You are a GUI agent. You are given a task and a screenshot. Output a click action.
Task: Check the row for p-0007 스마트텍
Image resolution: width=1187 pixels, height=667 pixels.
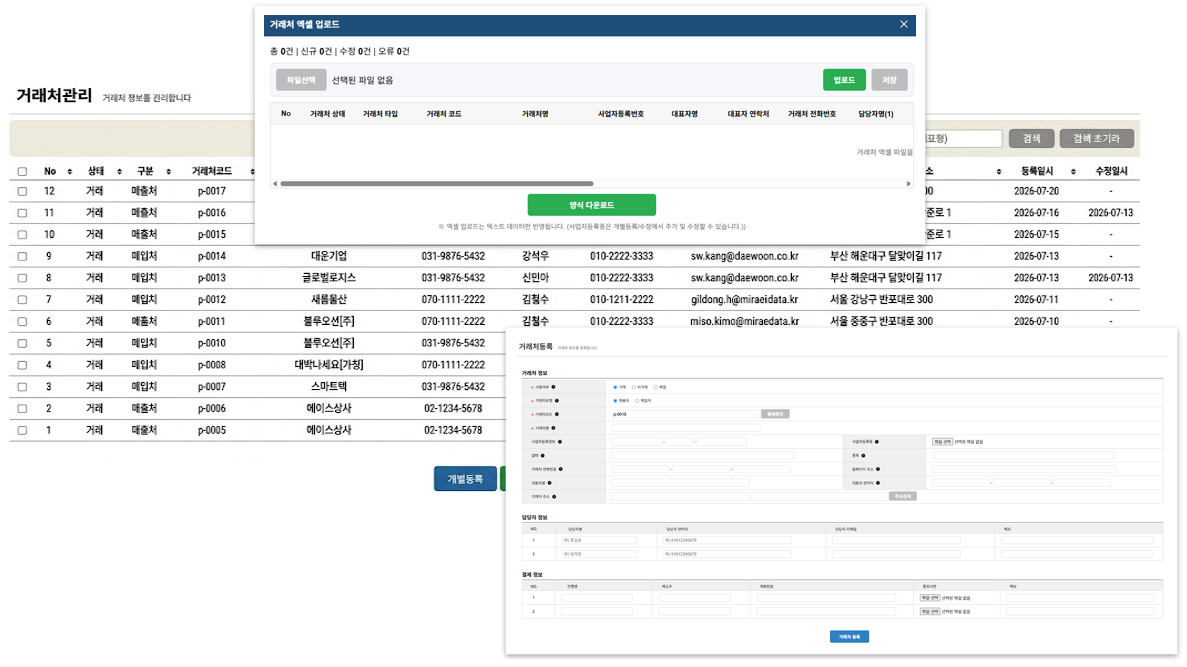point(22,387)
